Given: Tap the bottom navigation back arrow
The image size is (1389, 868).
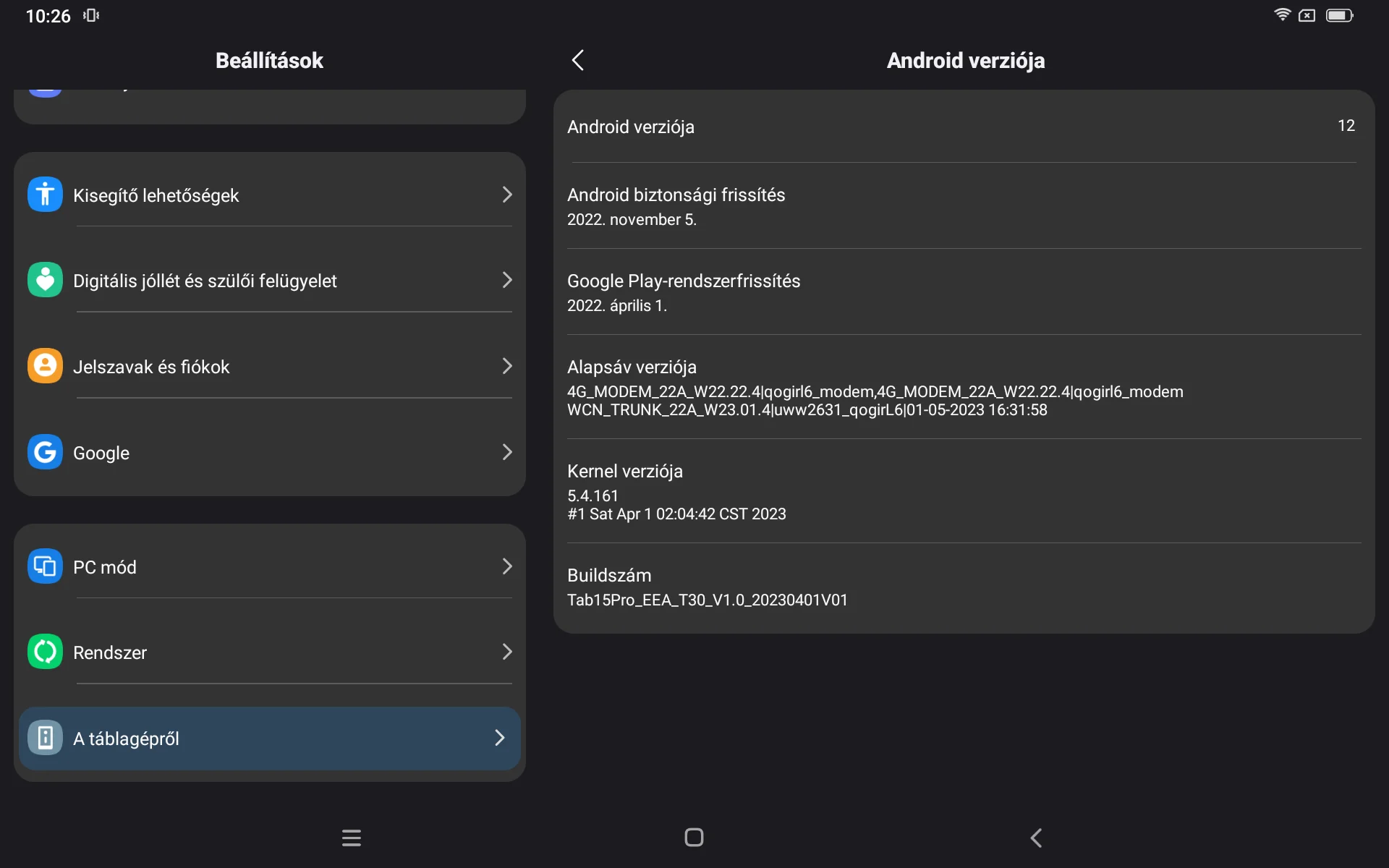Looking at the screenshot, I should [1036, 838].
